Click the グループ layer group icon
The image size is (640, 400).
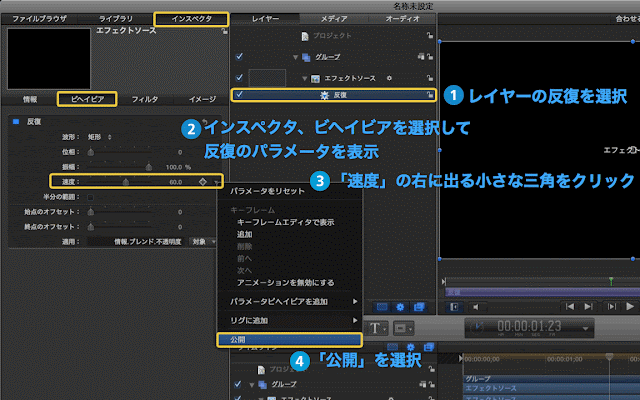tap(306, 57)
